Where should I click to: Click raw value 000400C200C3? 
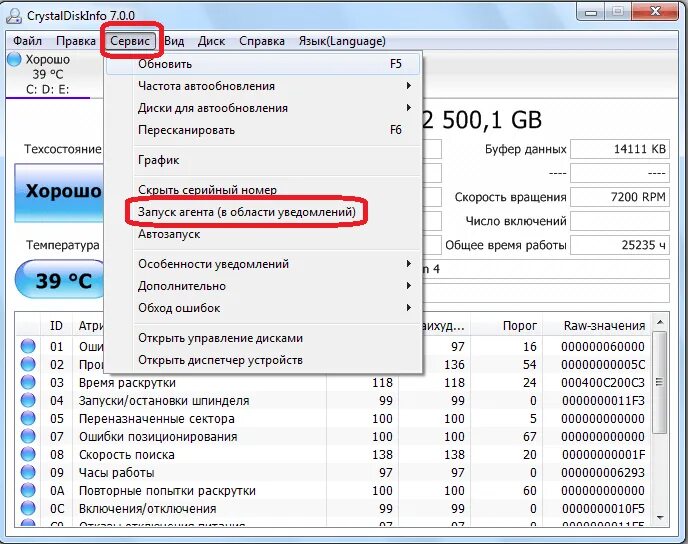click(603, 383)
